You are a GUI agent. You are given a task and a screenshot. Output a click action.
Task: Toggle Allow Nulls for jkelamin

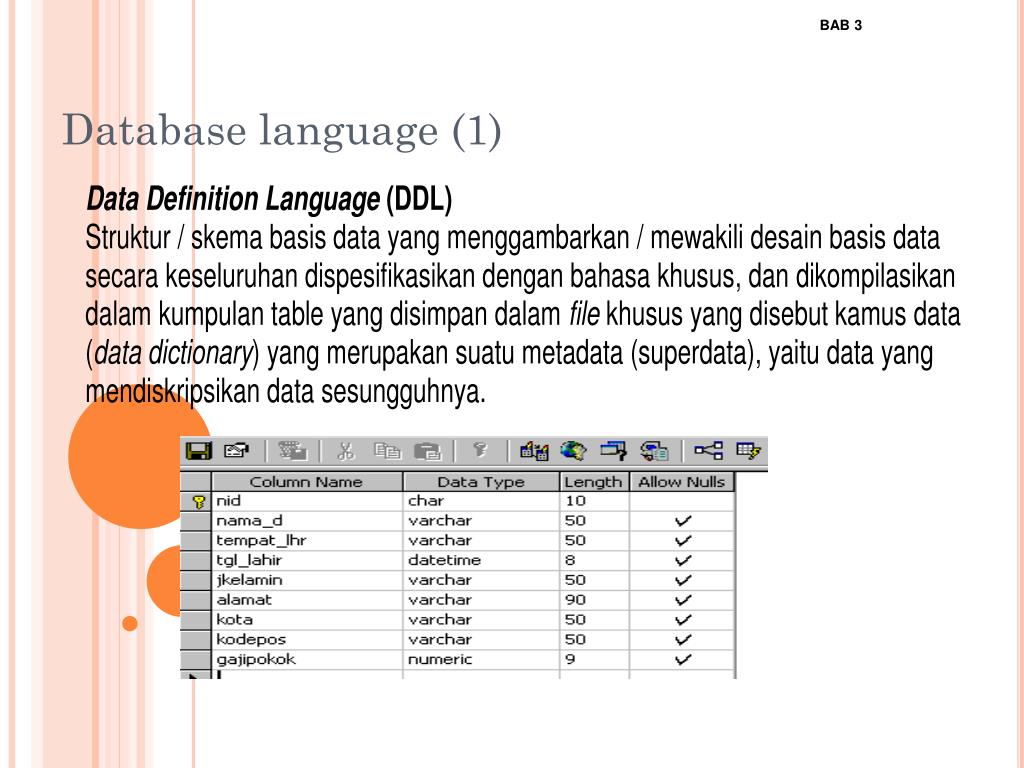(x=682, y=580)
